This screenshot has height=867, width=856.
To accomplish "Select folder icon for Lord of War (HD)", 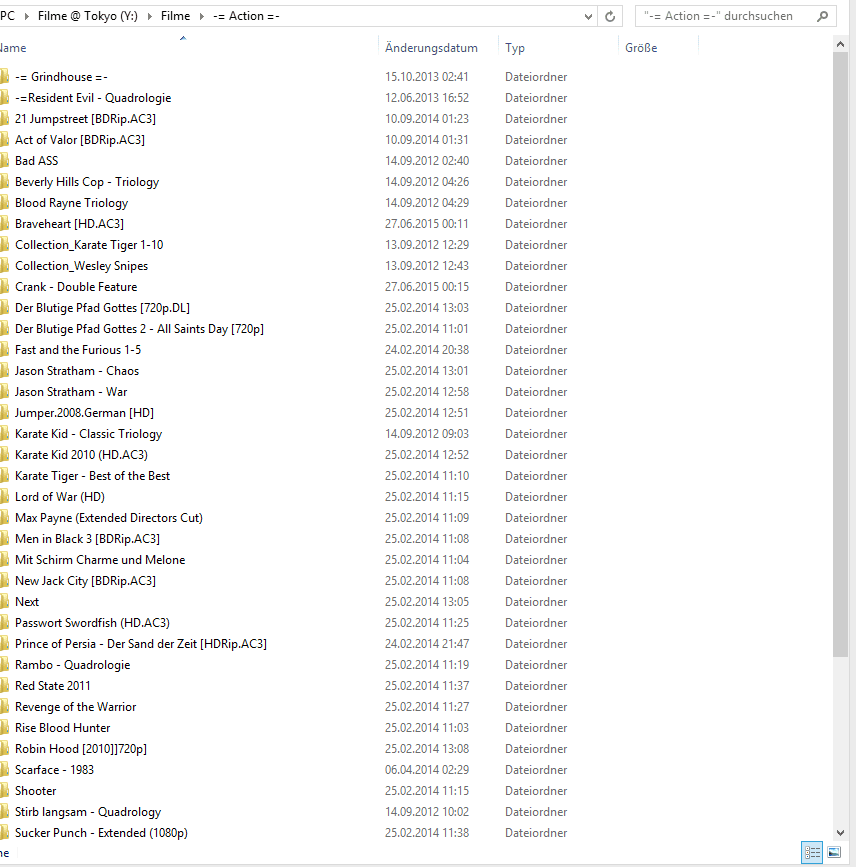I will click(x=4, y=497).
